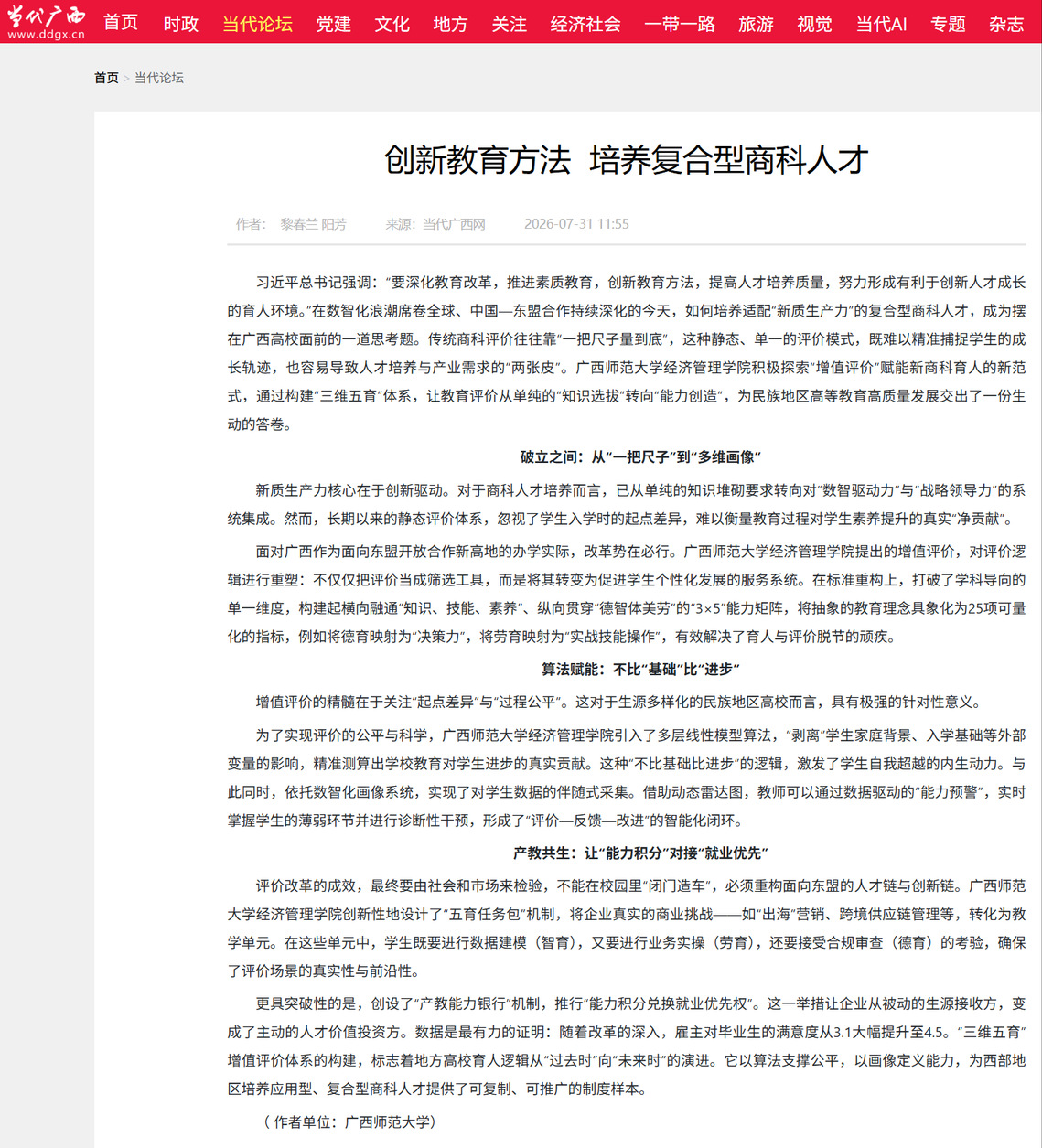Click the 当代广西 site logo
Viewport: 1042px width, 1148px height.
click(46, 21)
